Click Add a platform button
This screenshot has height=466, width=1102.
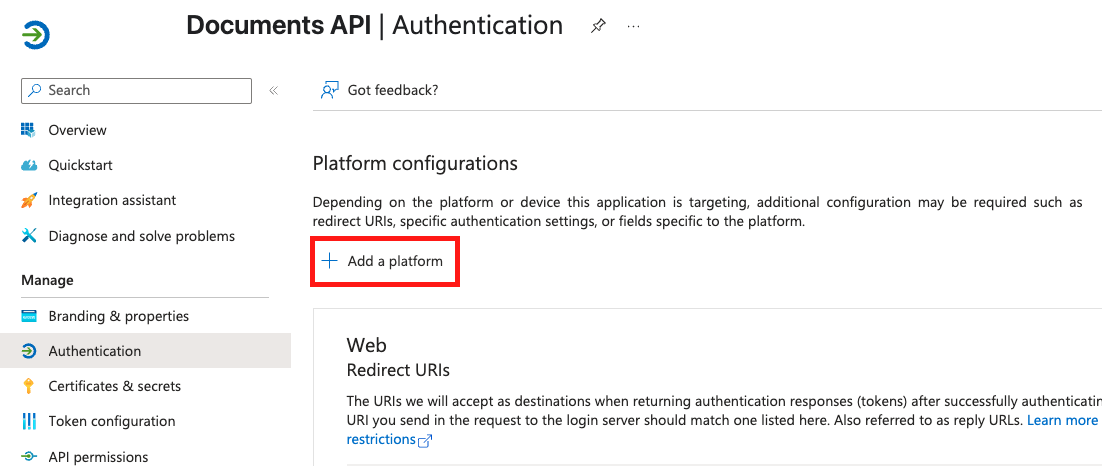(385, 261)
